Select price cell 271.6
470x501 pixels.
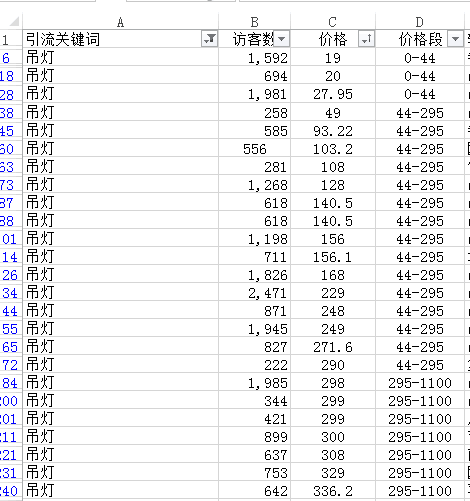(333, 346)
